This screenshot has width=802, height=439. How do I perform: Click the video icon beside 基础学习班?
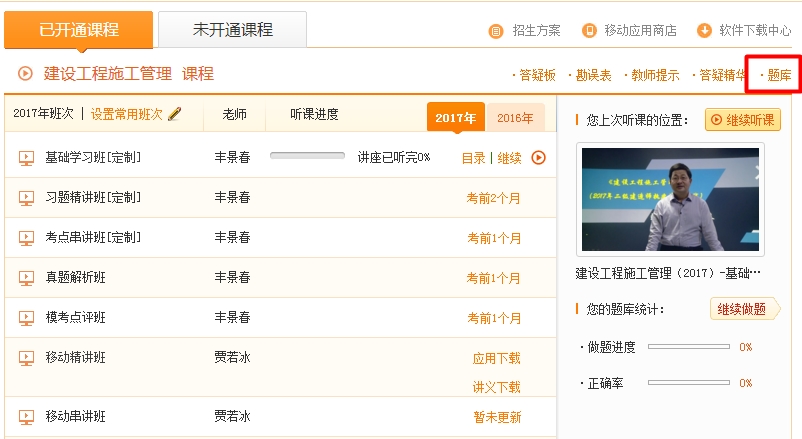click(27, 157)
